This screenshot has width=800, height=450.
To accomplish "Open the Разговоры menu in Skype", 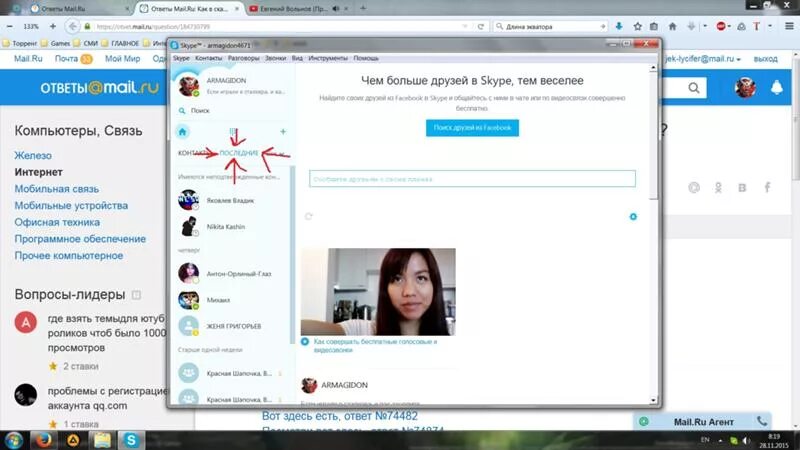I will [243, 58].
